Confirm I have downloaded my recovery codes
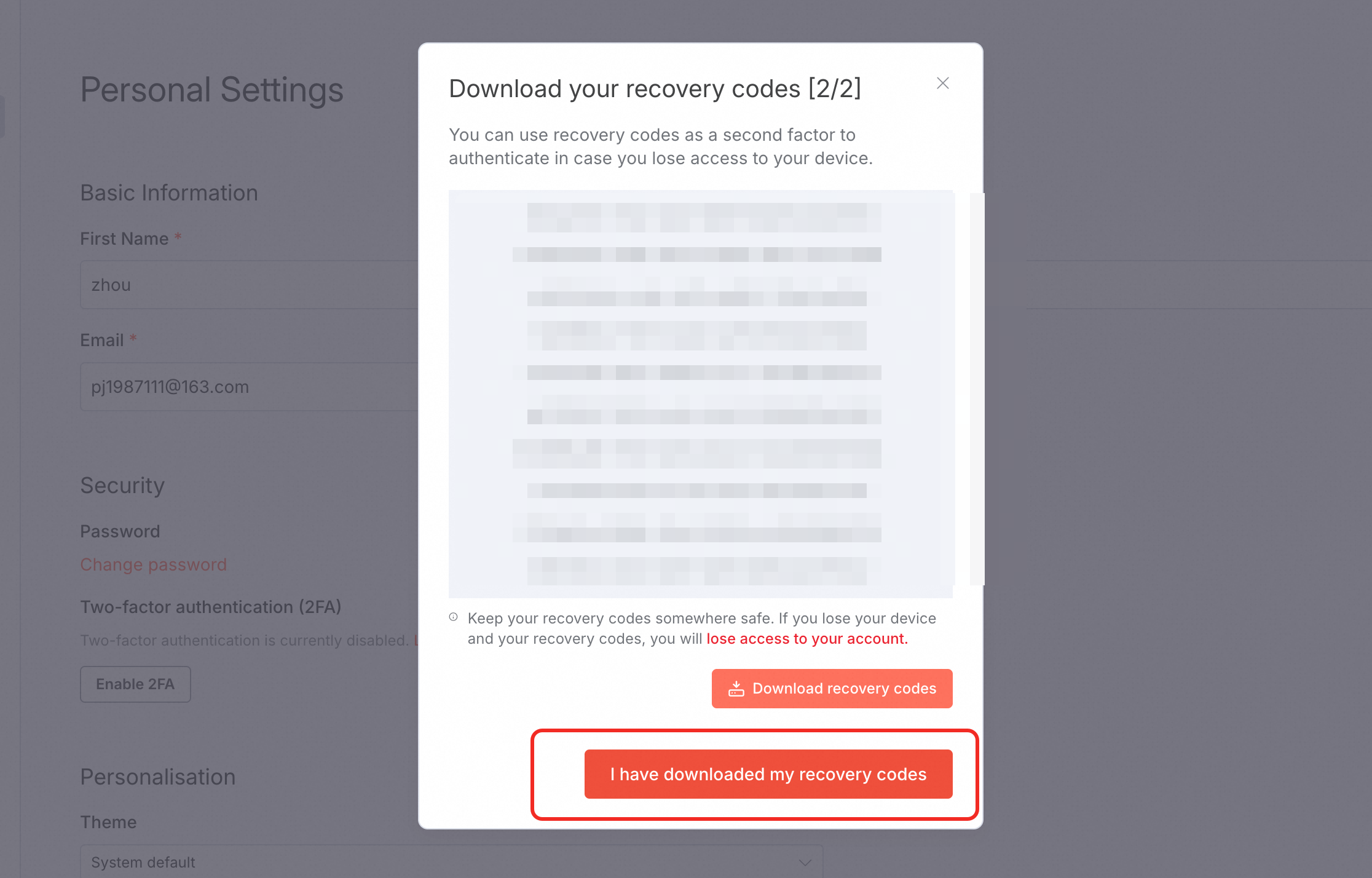Screen dimensions: 1372x878 [x=768, y=774]
